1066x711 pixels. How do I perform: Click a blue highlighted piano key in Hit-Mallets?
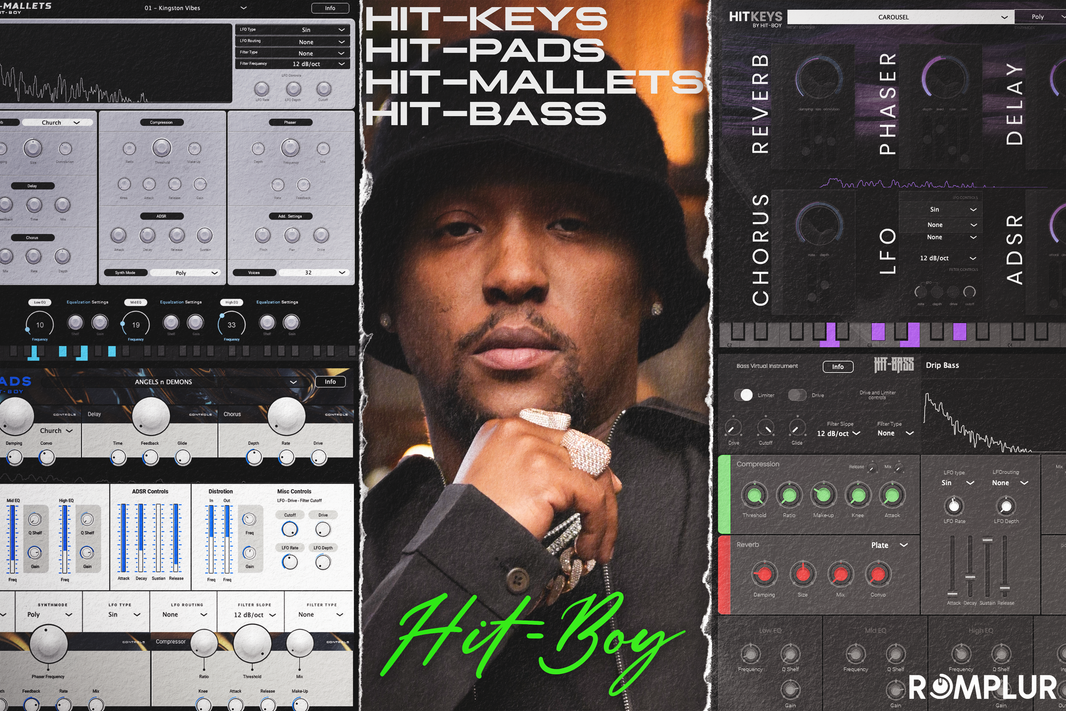tap(32, 353)
